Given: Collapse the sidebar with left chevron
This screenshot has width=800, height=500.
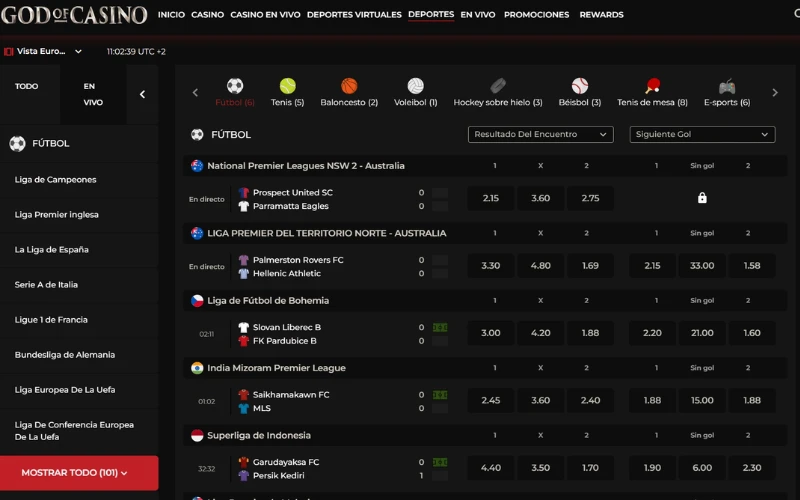Looking at the screenshot, I should click(142, 94).
